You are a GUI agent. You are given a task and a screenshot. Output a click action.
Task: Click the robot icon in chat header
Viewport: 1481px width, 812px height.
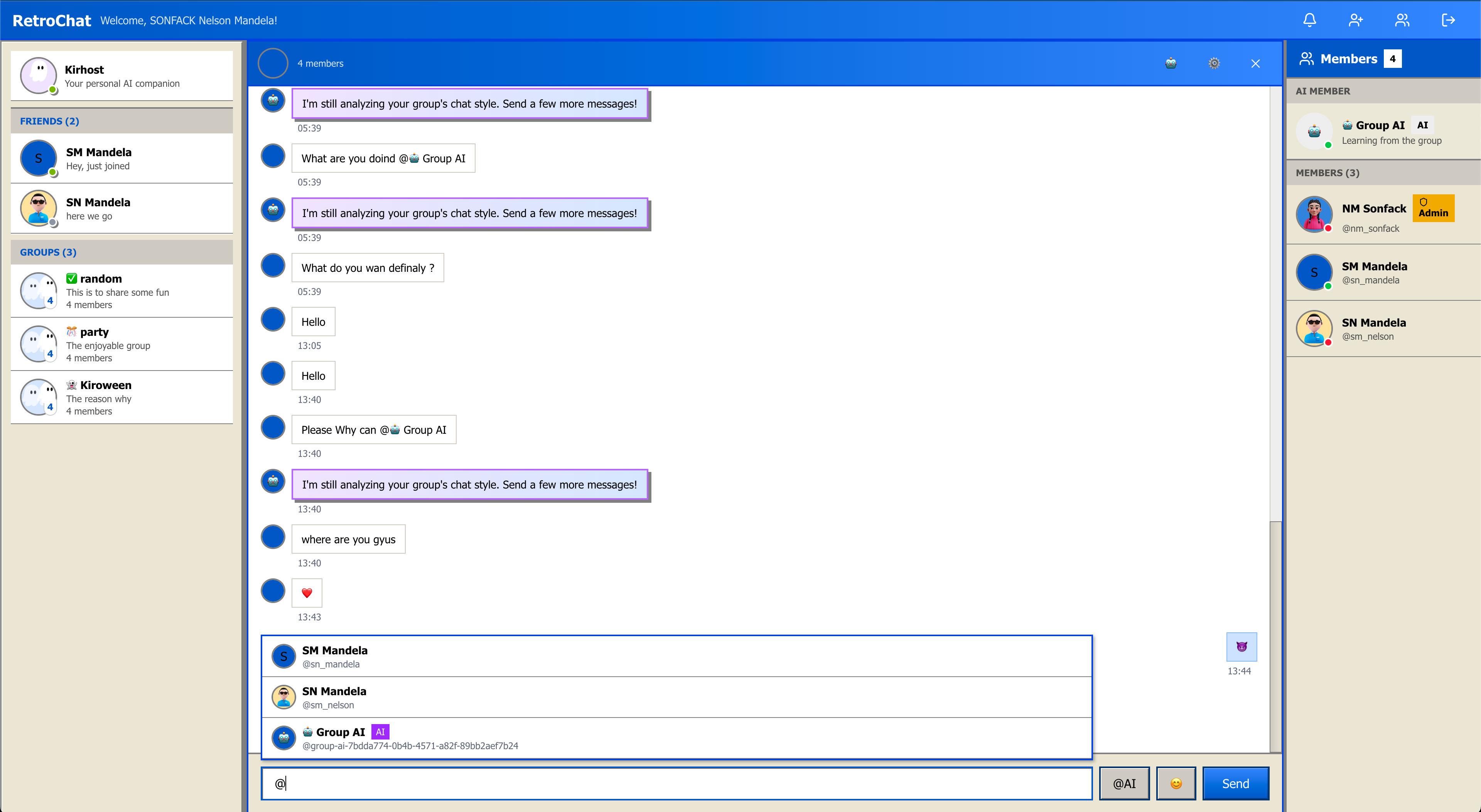click(1171, 63)
